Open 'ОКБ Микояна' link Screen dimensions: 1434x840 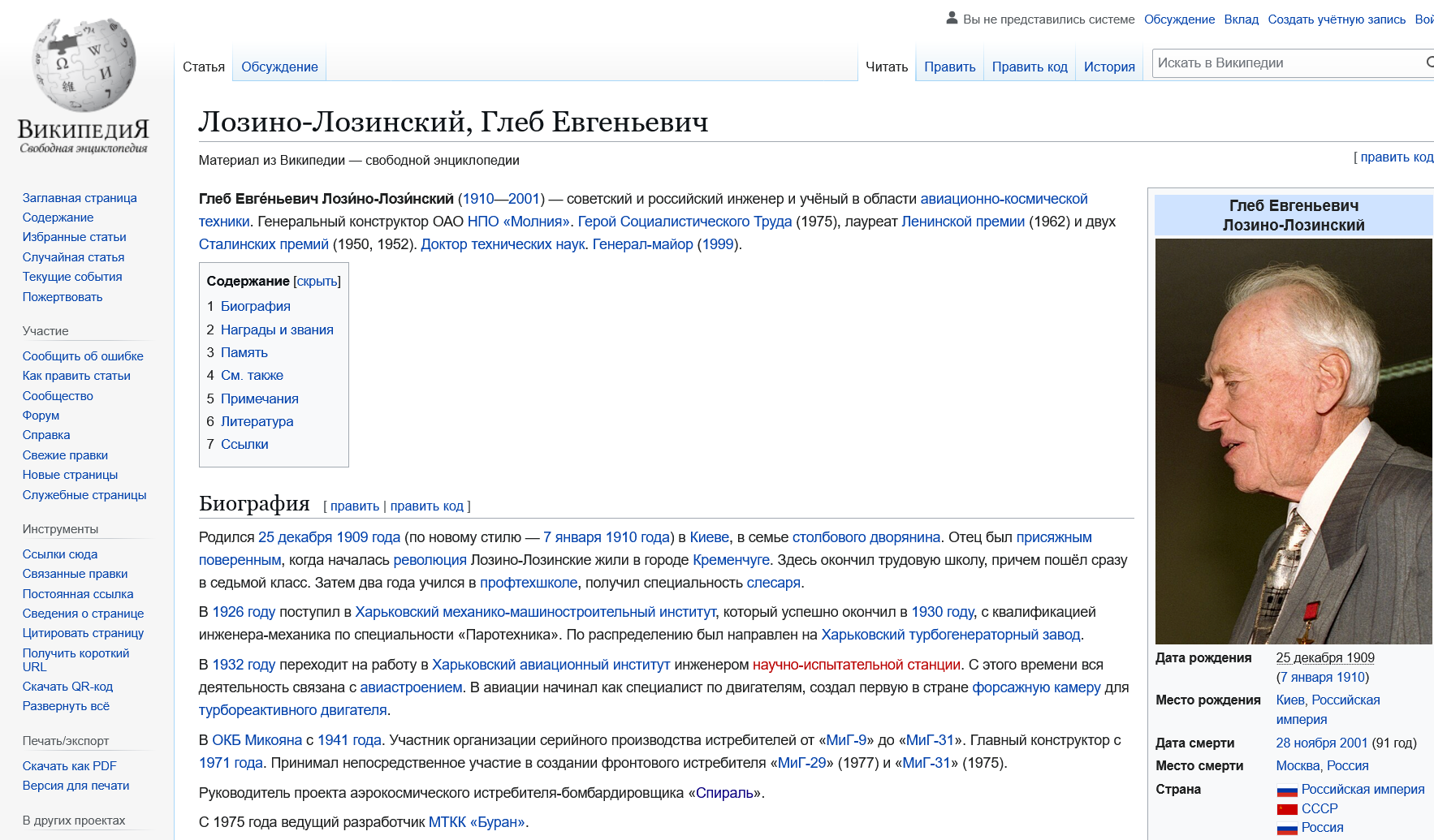point(257,740)
